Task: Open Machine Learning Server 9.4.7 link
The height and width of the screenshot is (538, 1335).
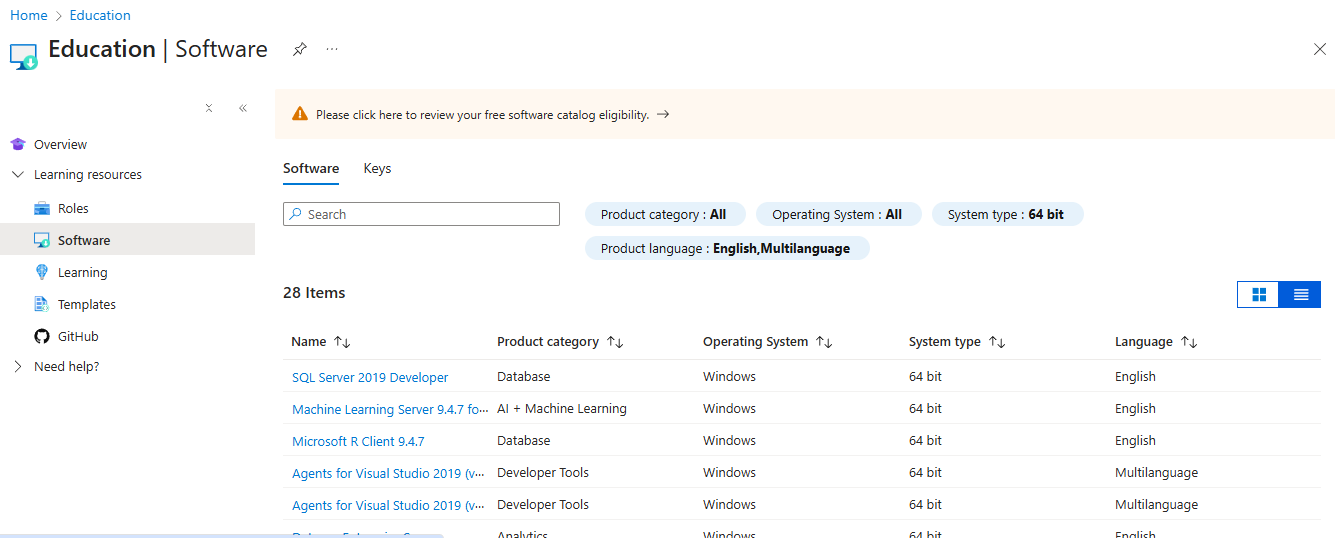Action: 390,409
